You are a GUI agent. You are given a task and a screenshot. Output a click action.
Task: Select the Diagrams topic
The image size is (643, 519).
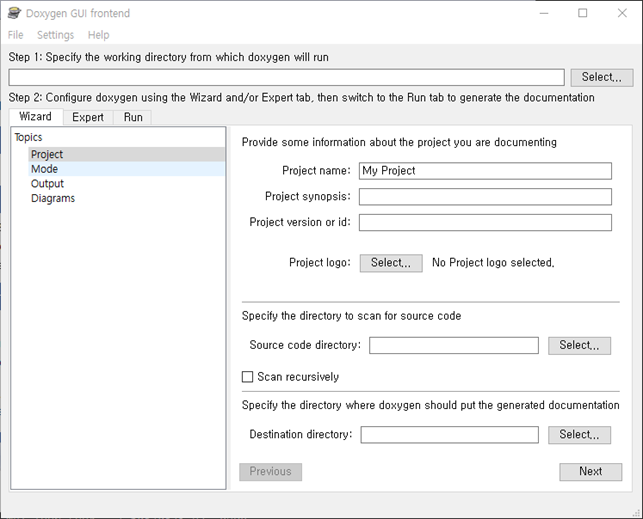126,198
